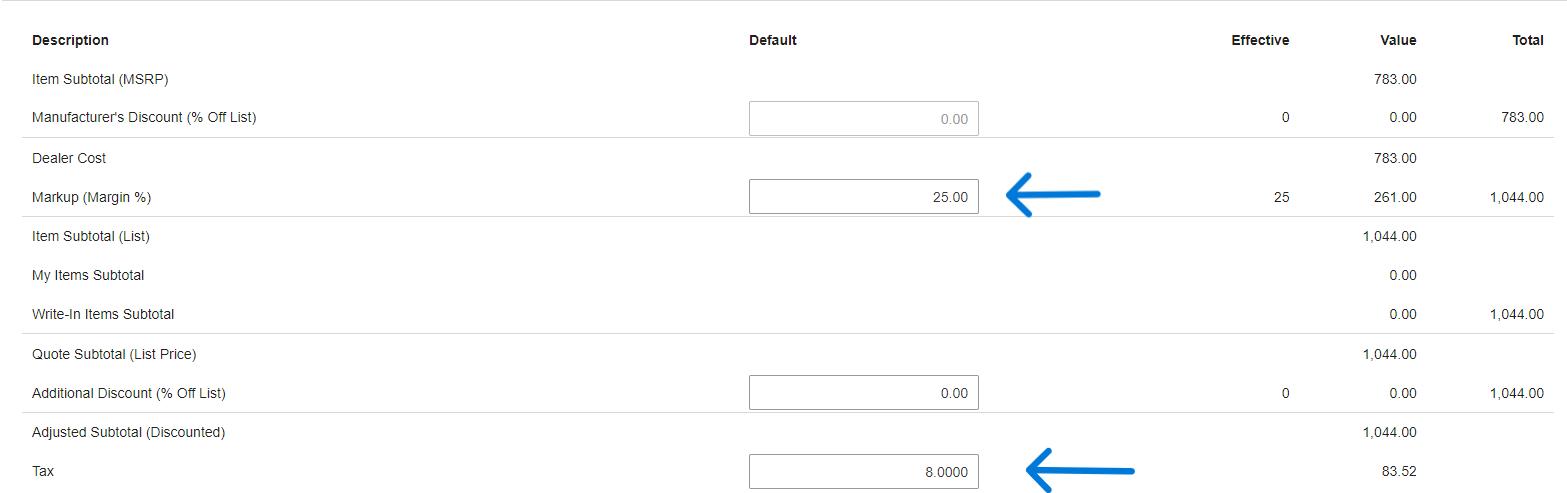Click the Manufacturer's Discount default field
Image resolution: width=1567 pixels, height=493 pixels.
click(x=864, y=118)
